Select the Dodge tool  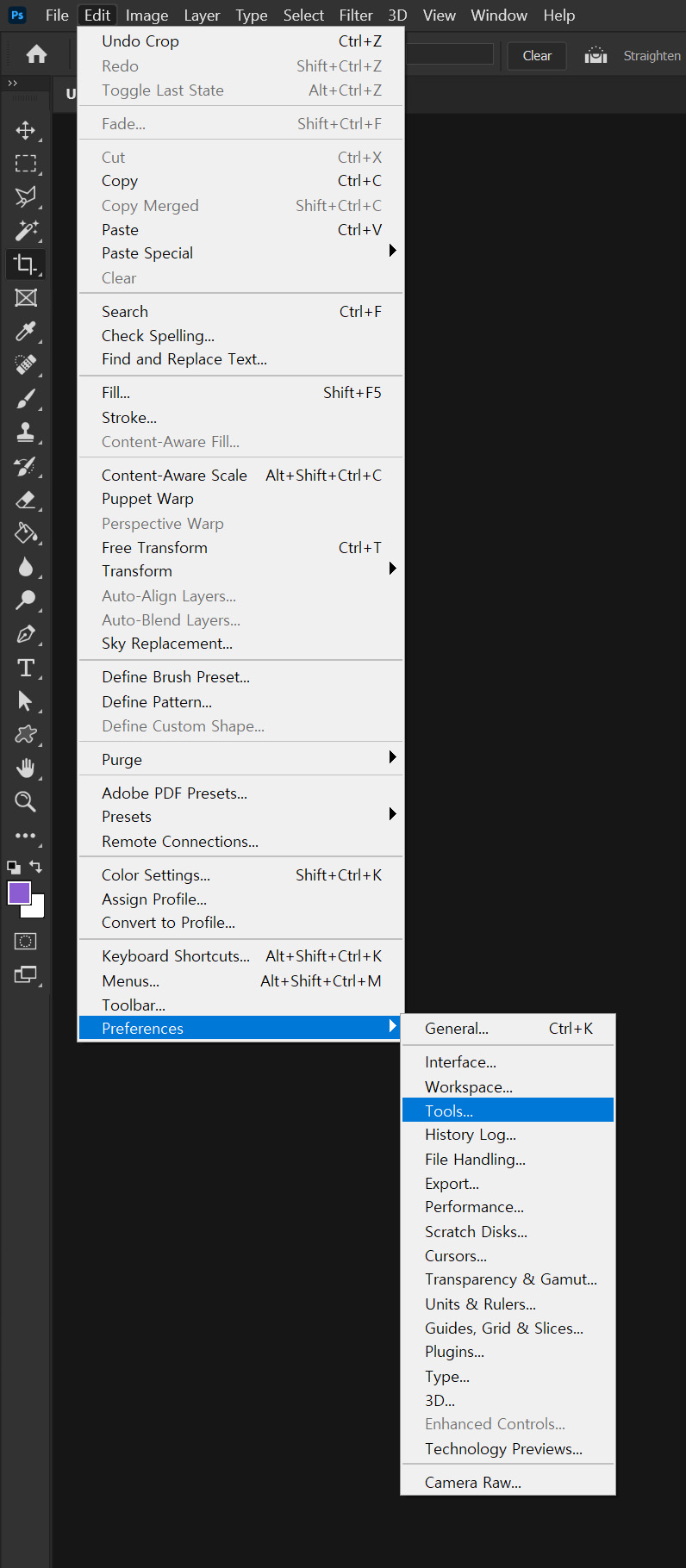pyautogui.click(x=26, y=600)
